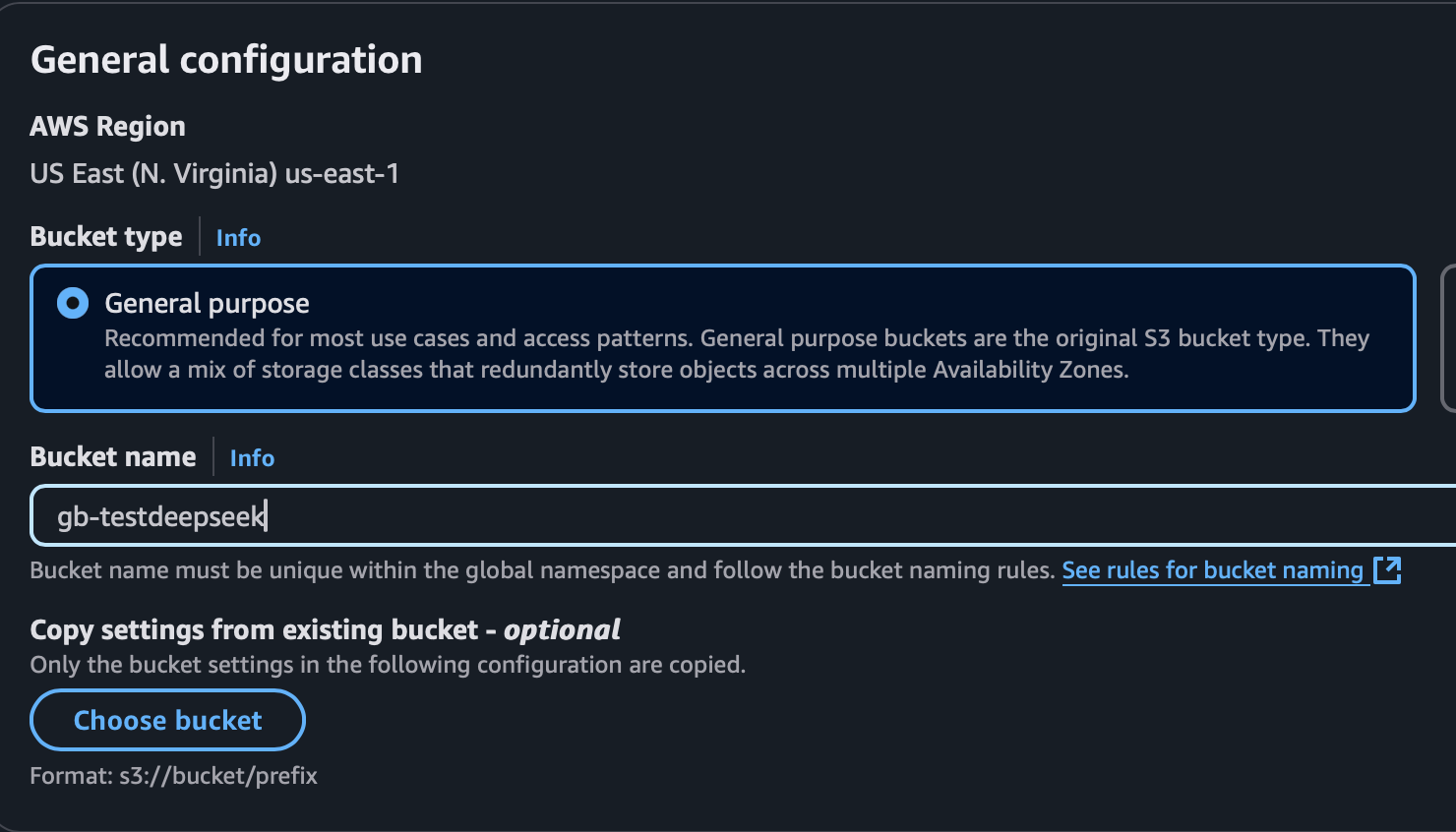This screenshot has width=1456, height=832.
Task: Open See rules for bucket naming link
Action: [x=1213, y=570]
